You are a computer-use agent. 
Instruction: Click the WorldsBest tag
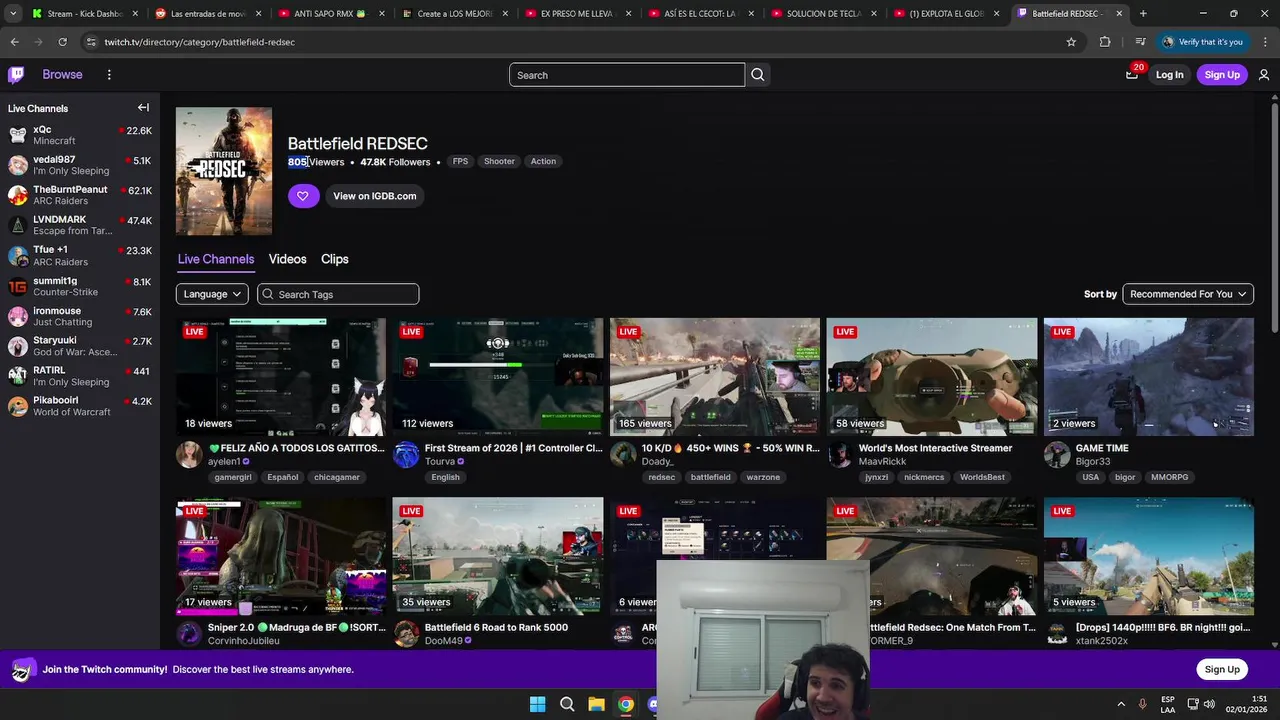point(982,478)
